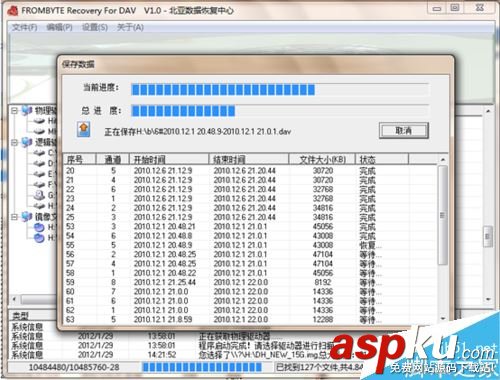Select row with 序号 63
Image resolution: width=500 pixels, height=380 pixels.
point(250,319)
